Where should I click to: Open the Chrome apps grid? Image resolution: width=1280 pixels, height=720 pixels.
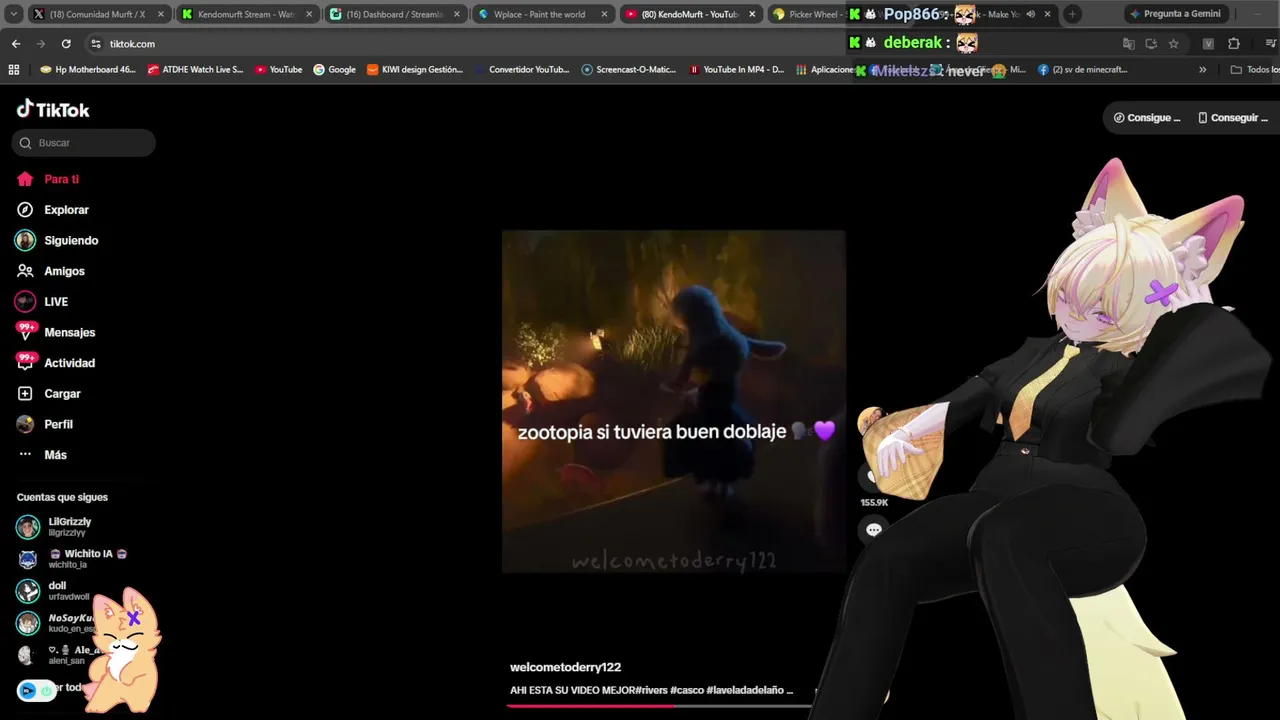(x=14, y=70)
